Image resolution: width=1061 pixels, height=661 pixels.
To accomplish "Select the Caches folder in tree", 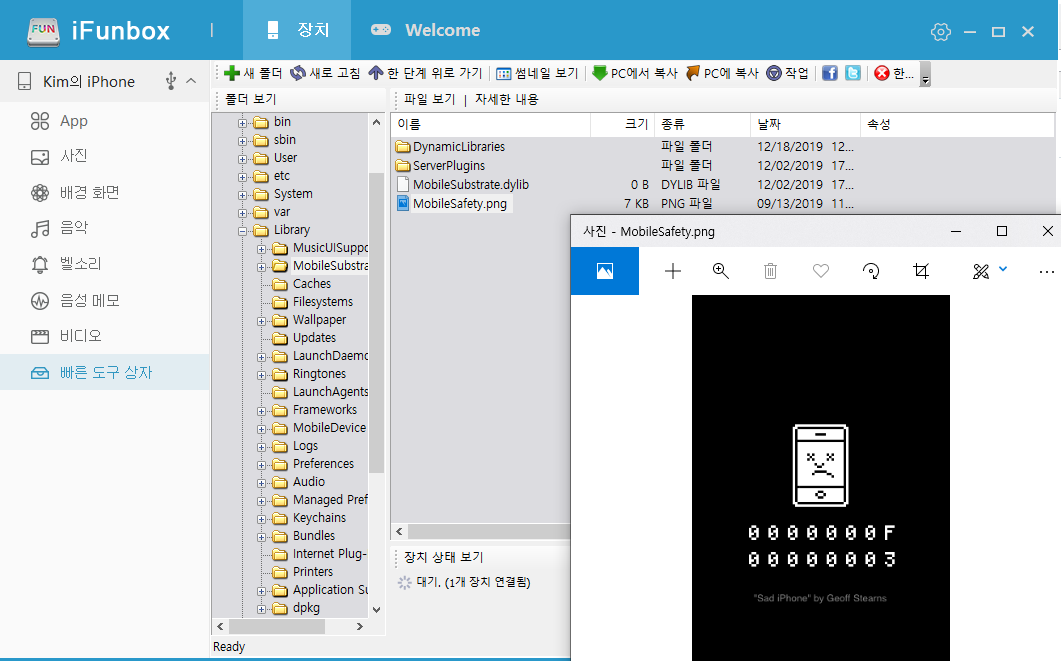I will click(311, 284).
